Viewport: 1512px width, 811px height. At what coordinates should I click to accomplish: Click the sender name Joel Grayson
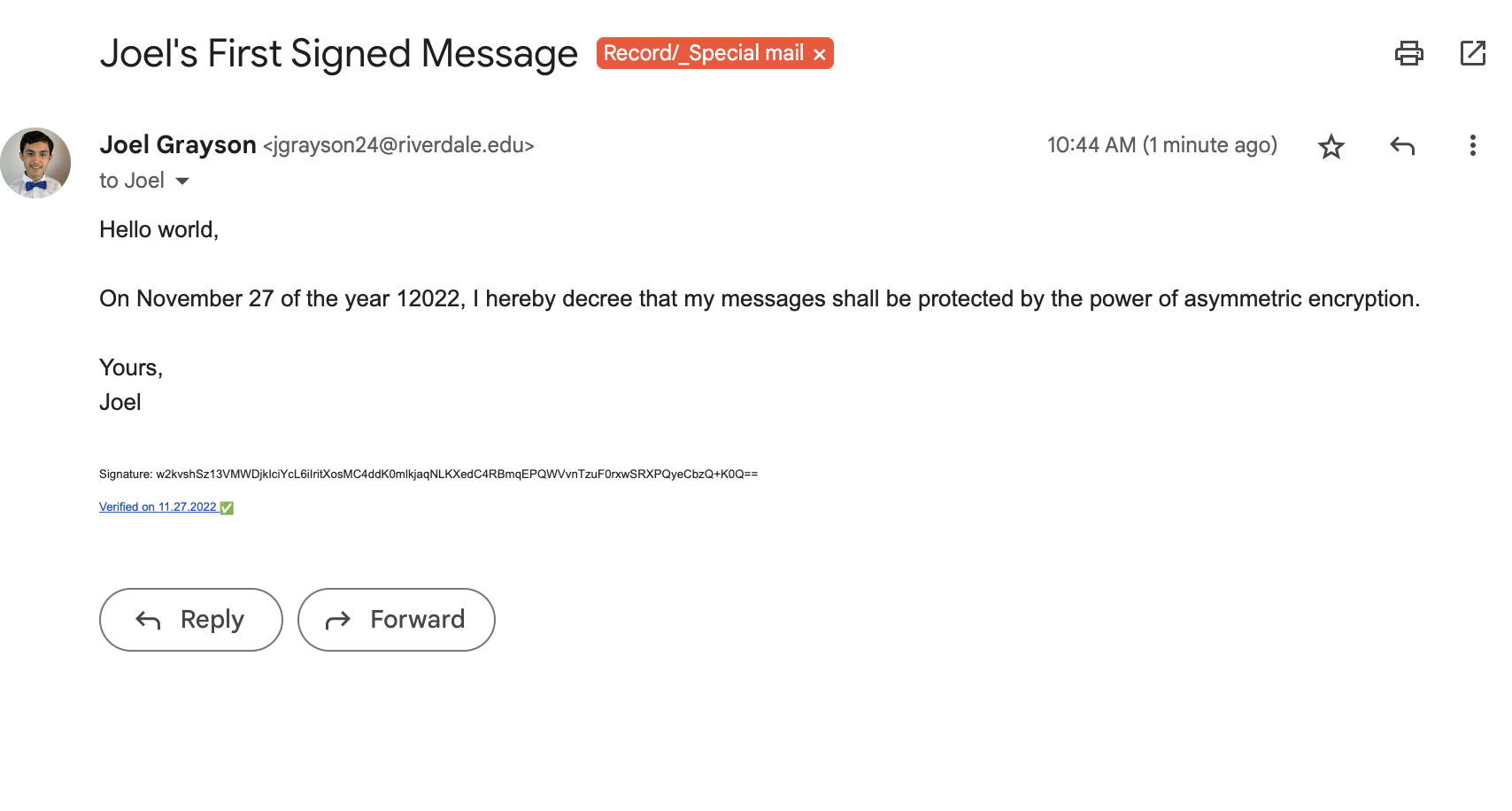pos(178,144)
